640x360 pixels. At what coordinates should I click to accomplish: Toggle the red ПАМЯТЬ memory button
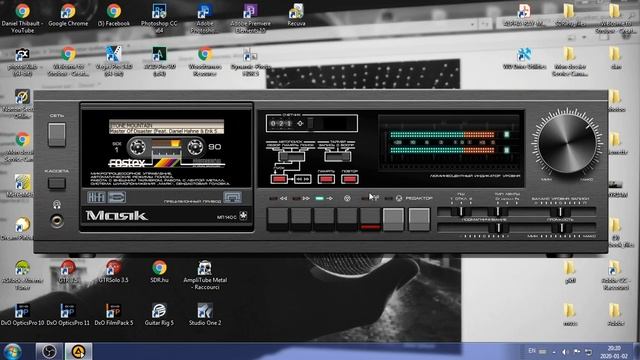326,179
